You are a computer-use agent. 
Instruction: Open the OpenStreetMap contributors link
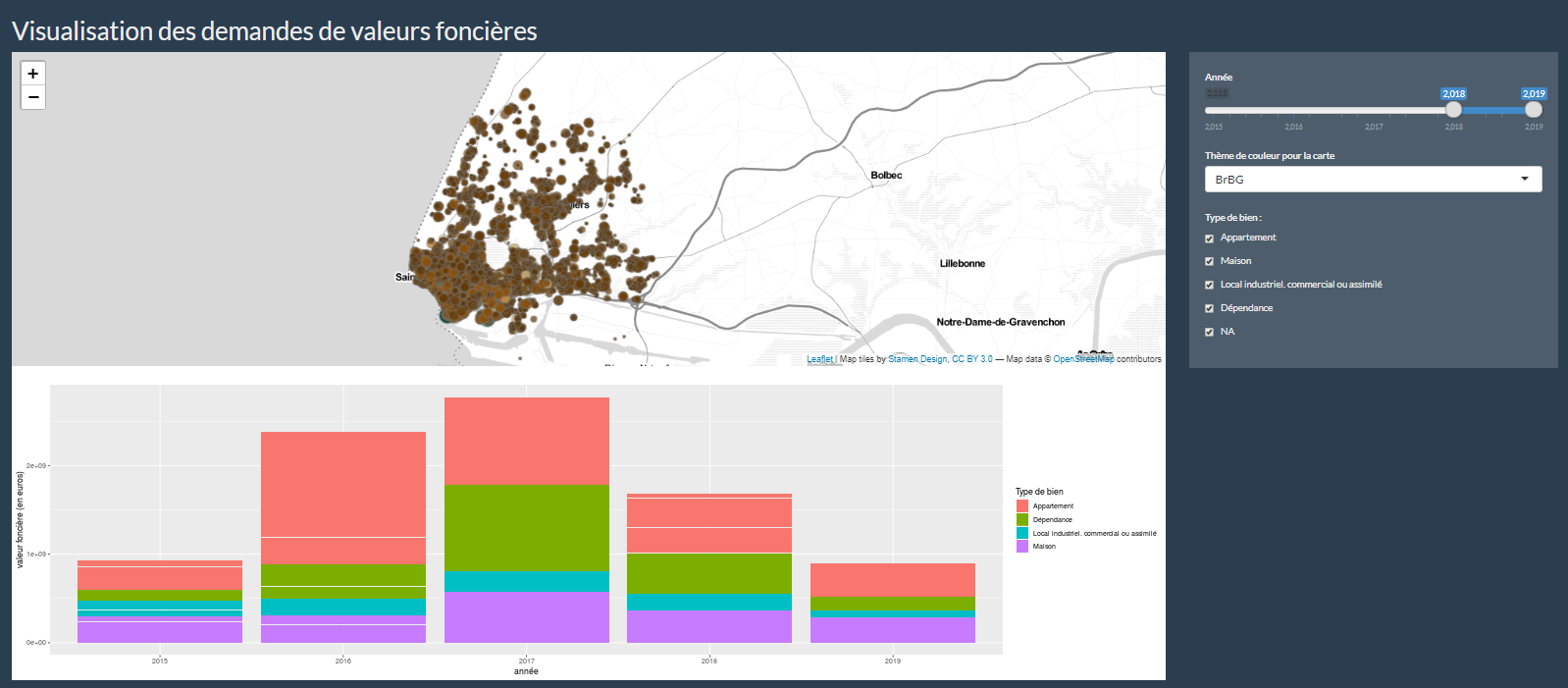(x=1083, y=359)
